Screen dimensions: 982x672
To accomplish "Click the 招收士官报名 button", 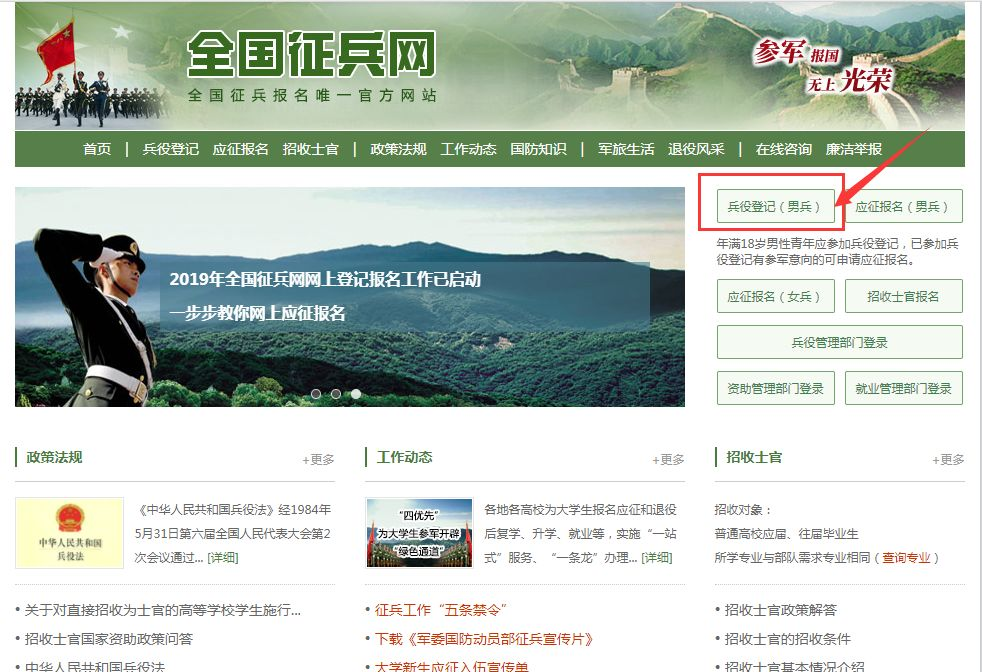I will 905,296.
